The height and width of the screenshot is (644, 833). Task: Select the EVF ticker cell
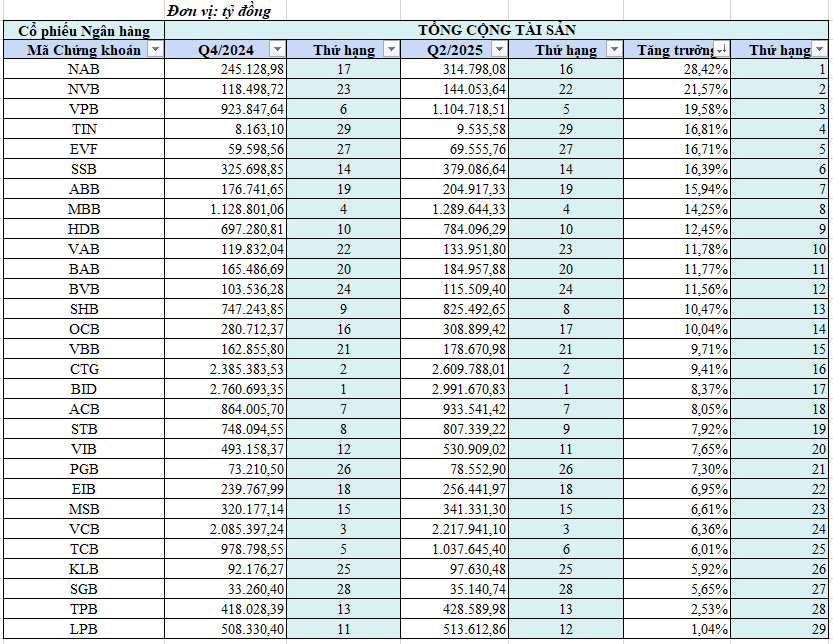84,149
